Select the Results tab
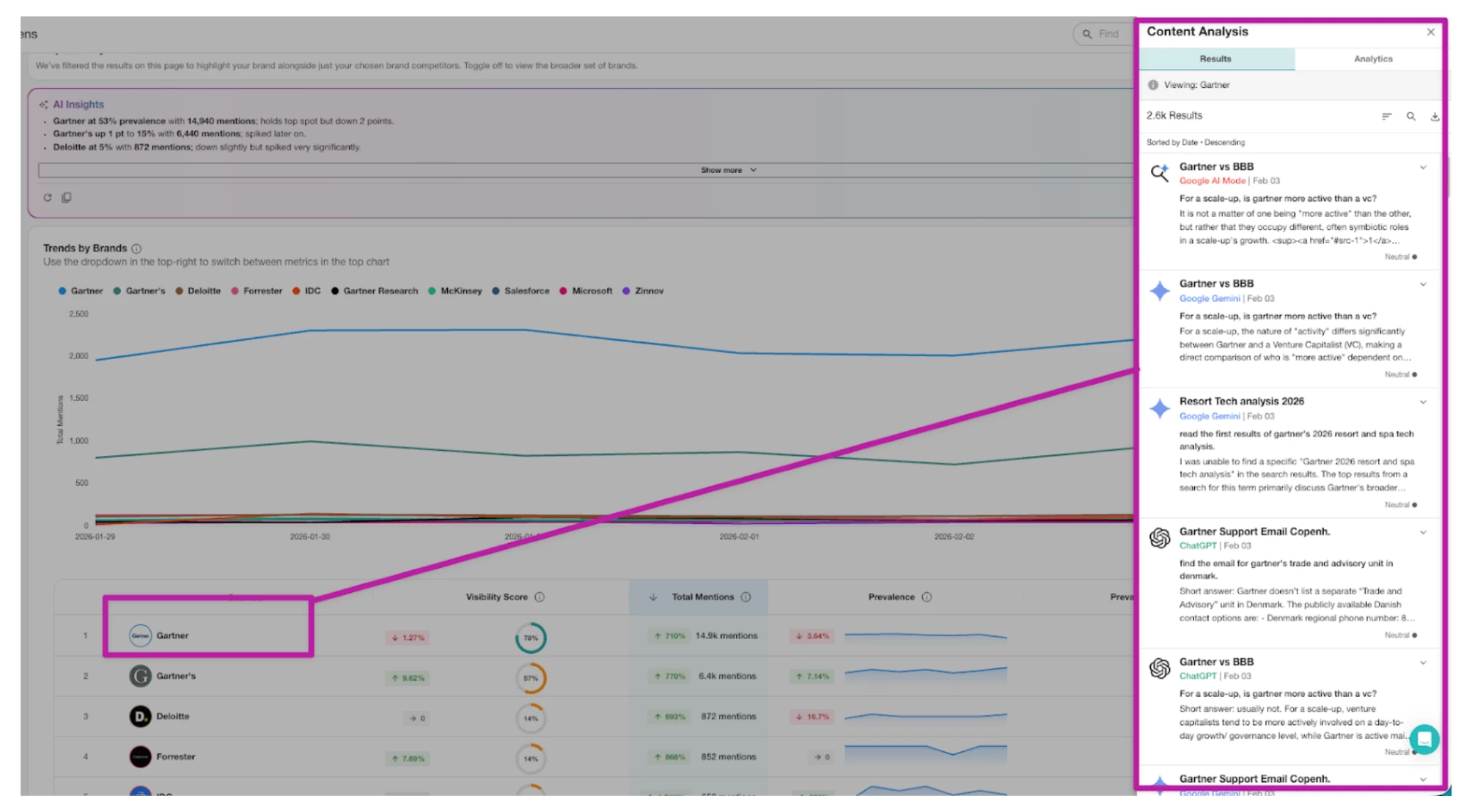This screenshot has height=812, width=1472. point(1215,59)
